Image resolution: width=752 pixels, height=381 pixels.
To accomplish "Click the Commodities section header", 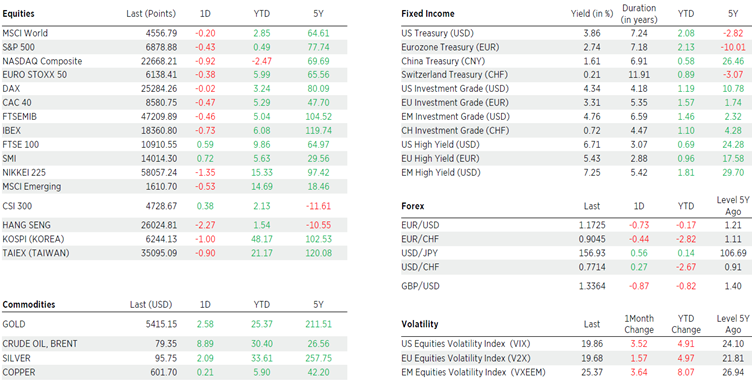I will click(29, 305).
